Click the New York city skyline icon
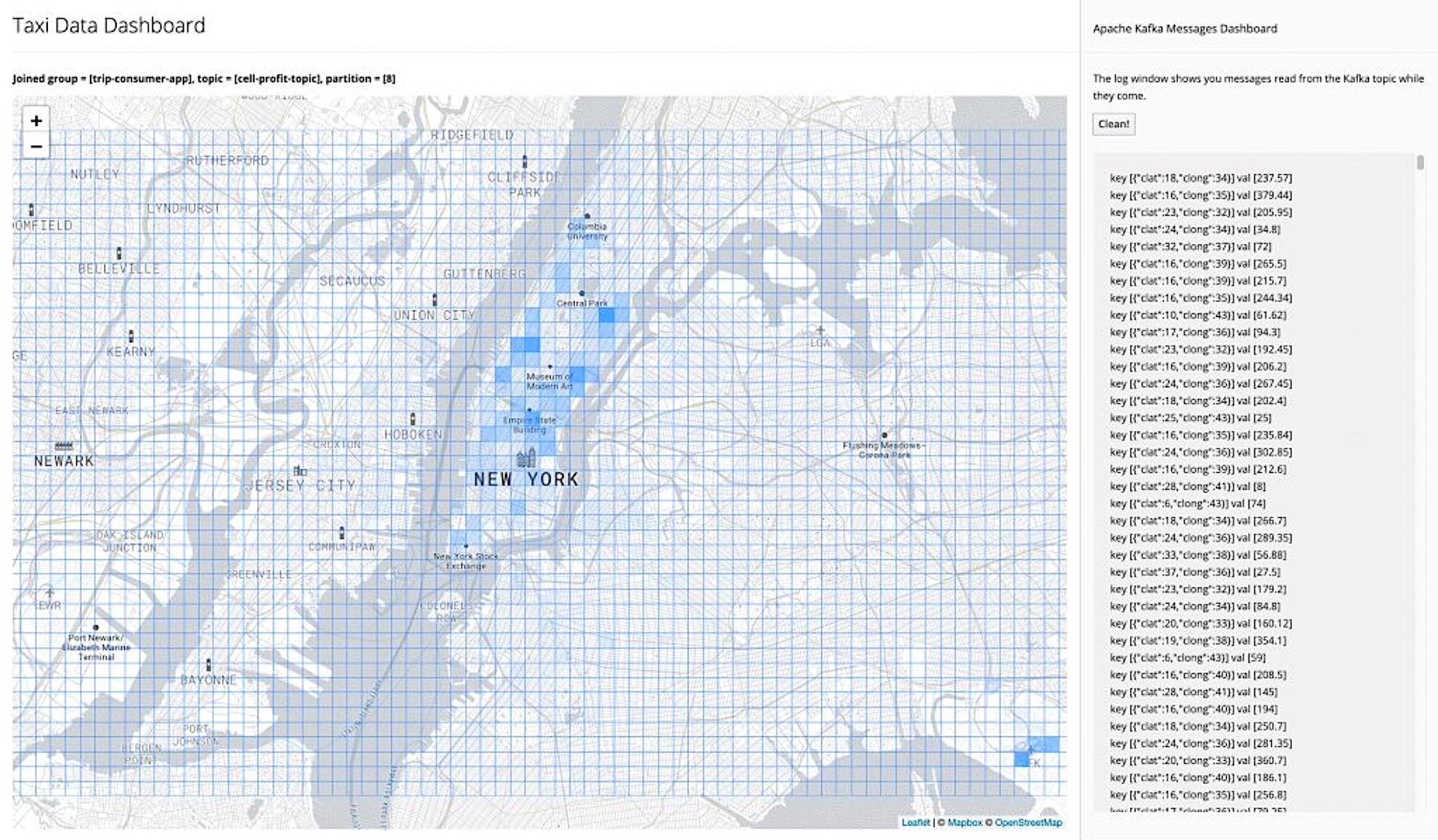The width and height of the screenshot is (1438, 840). click(526, 458)
